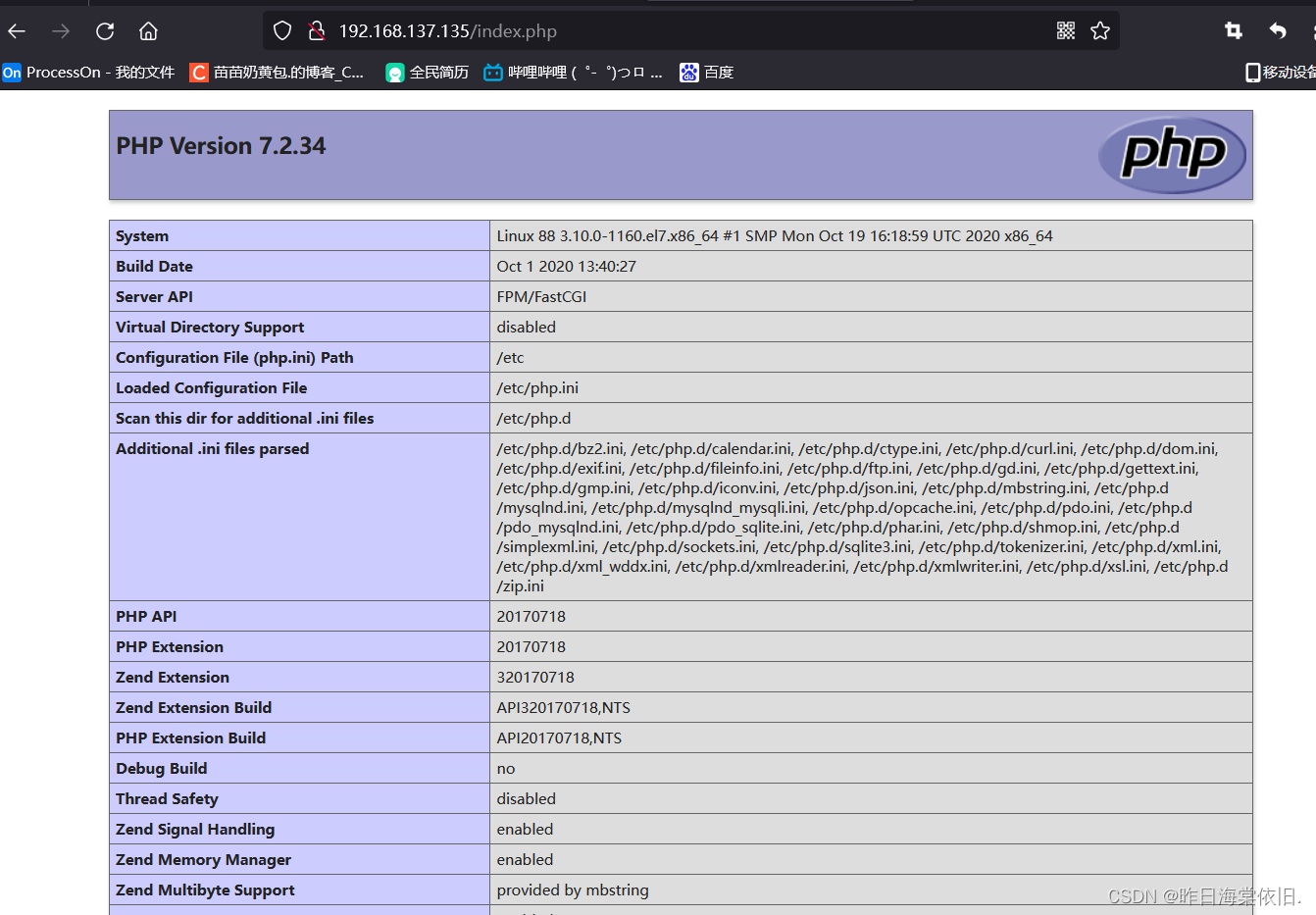The image size is (1316, 915).
Task: Select the /etc configuration path value
Action: (x=511, y=358)
